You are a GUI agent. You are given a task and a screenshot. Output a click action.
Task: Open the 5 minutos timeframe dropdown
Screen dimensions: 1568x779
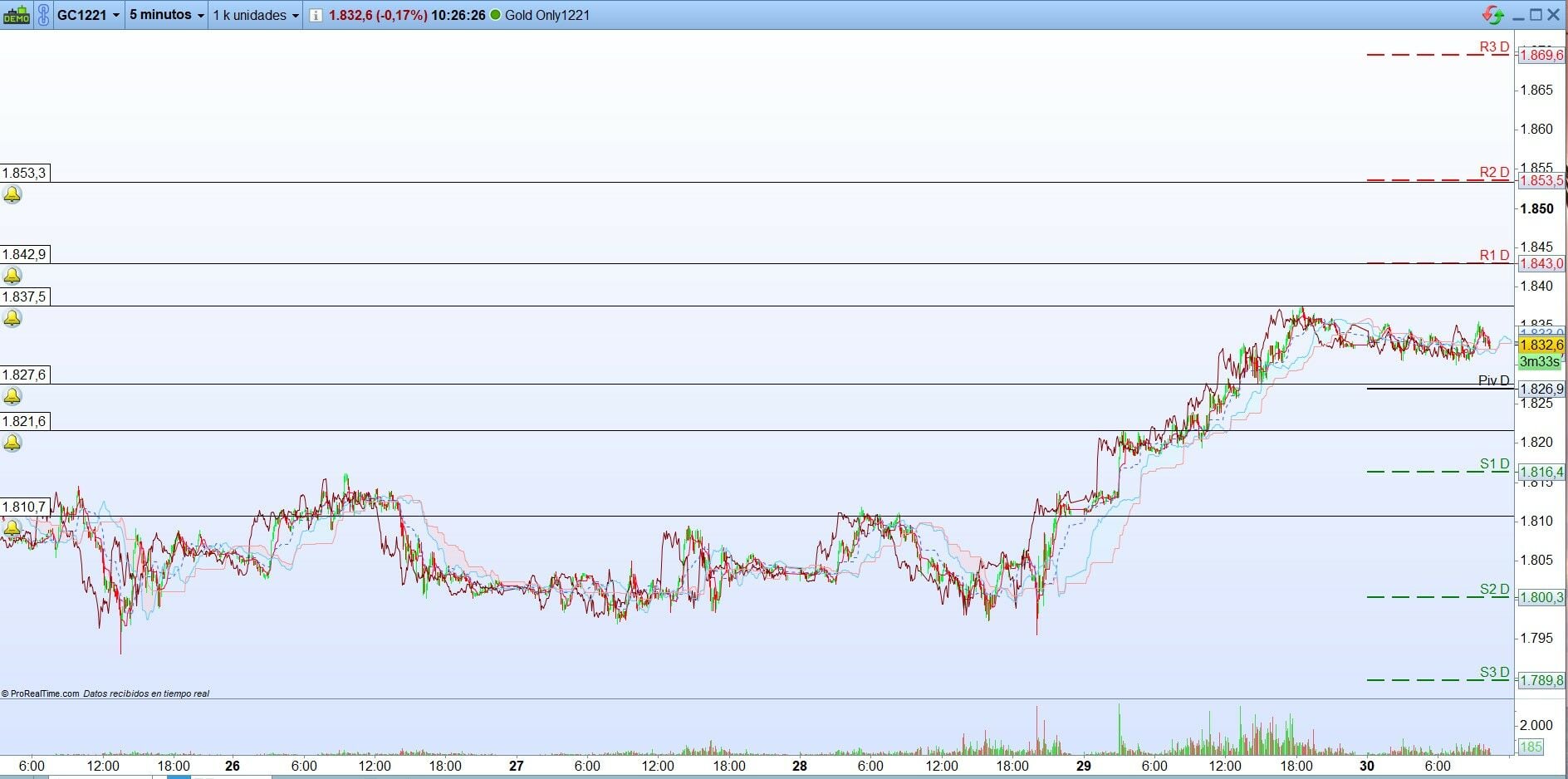pyautogui.click(x=167, y=15)
